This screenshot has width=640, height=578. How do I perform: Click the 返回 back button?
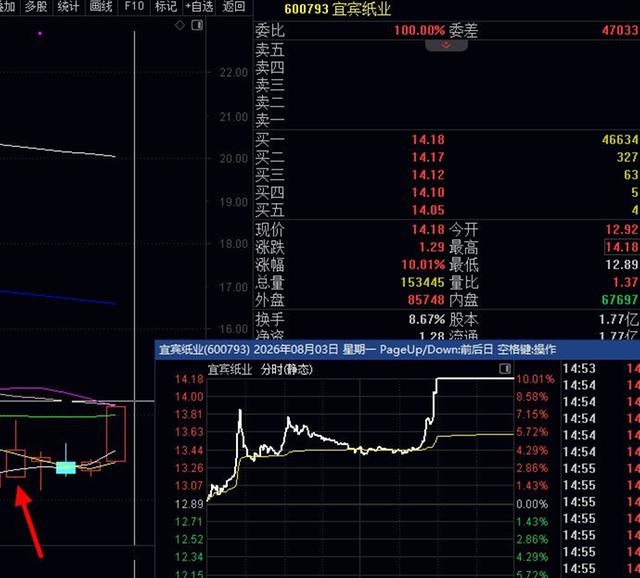click(234, 7)
